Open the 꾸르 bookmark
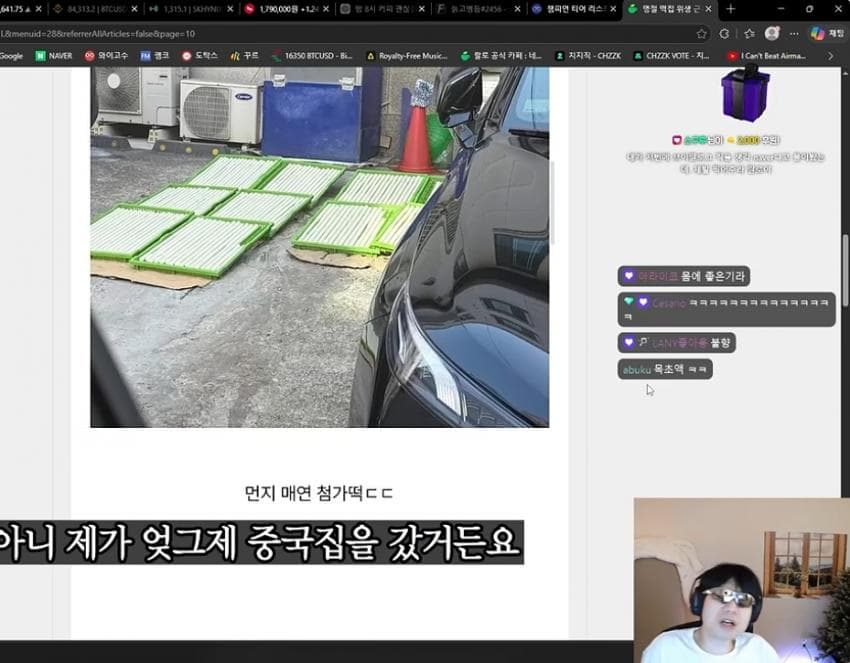 click(x=244, y=56)
